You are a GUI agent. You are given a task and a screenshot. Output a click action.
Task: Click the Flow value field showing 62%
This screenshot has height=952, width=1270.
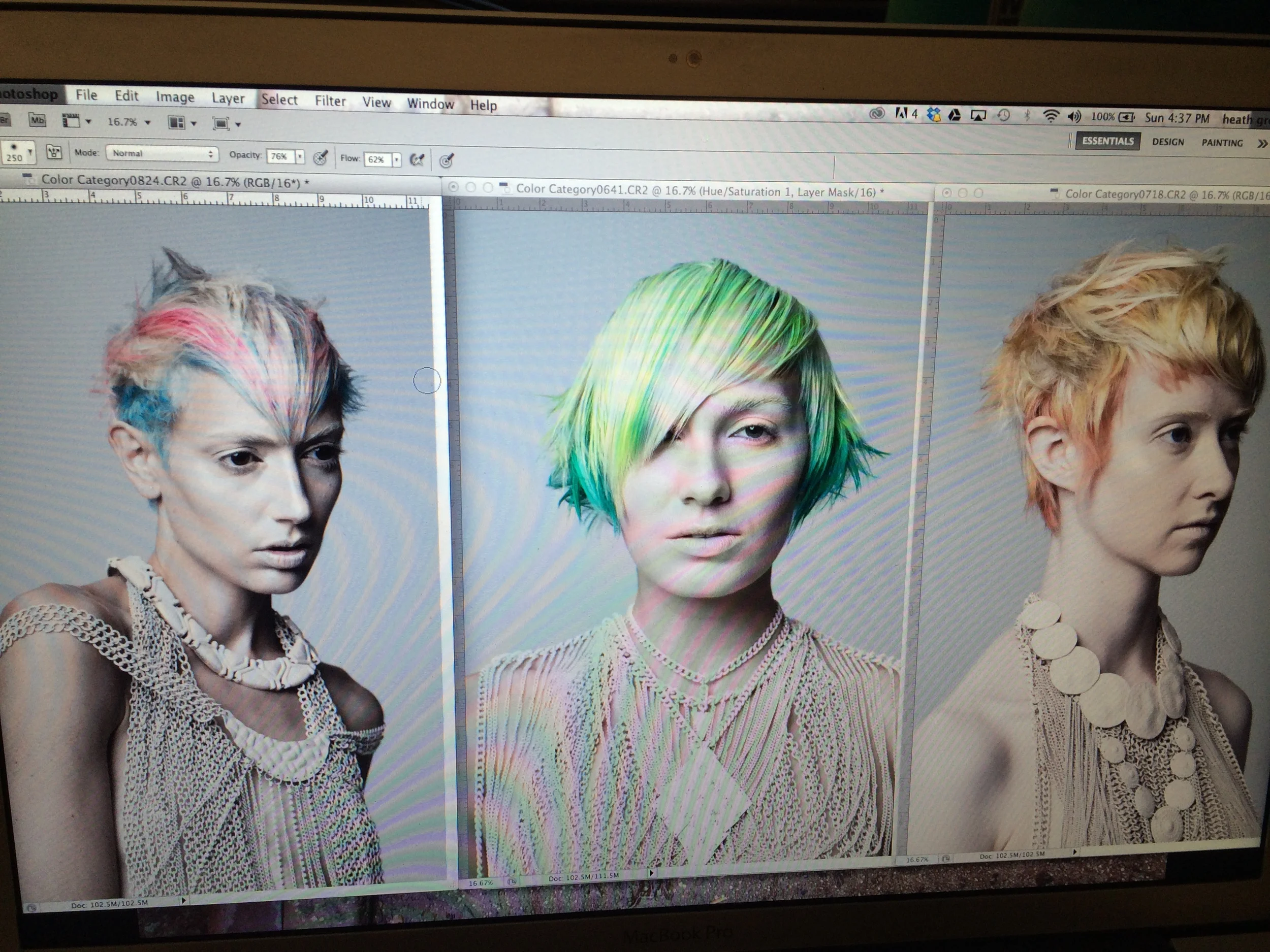[x=376, y=159]
